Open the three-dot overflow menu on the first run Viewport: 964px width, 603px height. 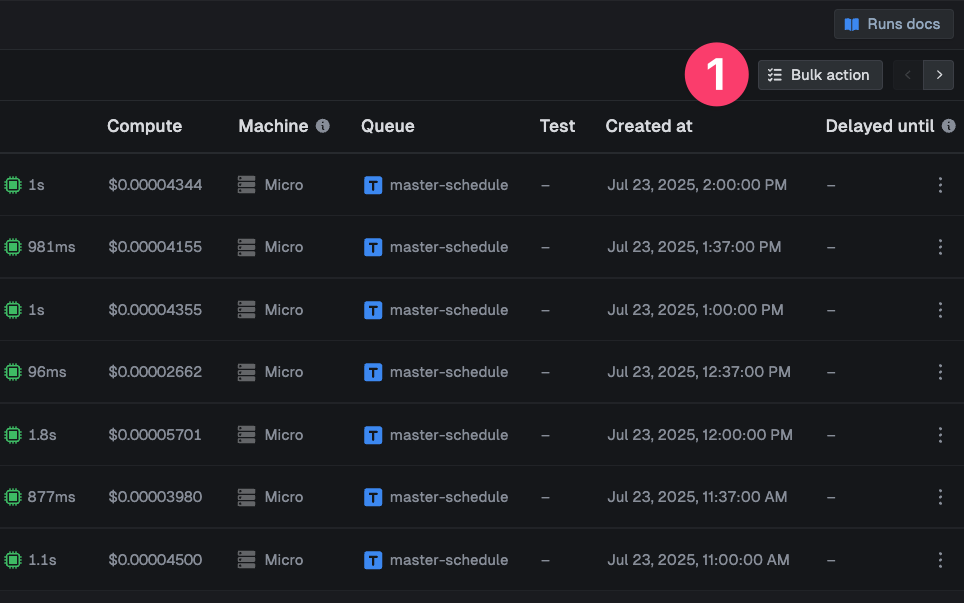[x=940, y=185]
